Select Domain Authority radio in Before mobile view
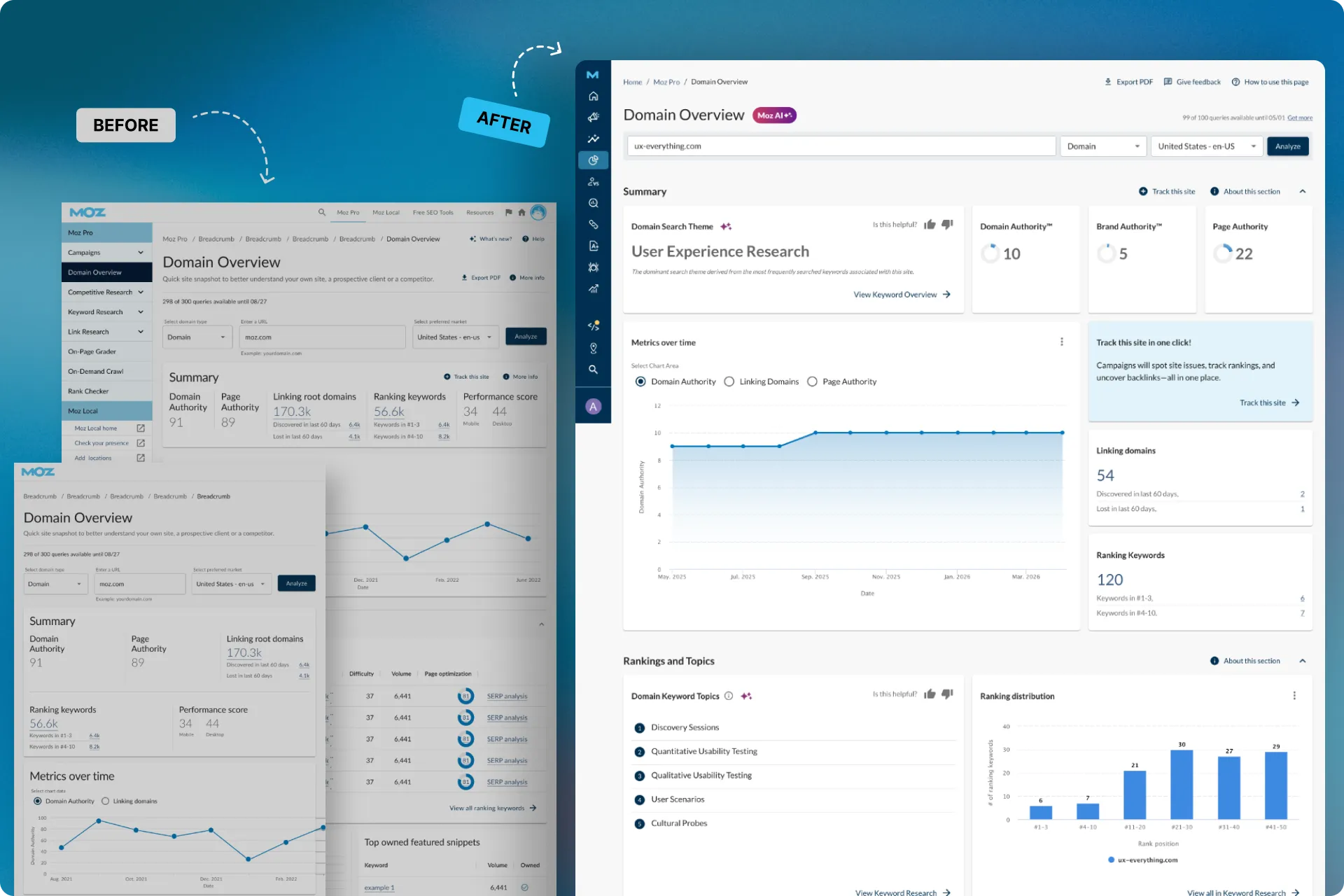The image size is (1344, 896). (38, 801)
